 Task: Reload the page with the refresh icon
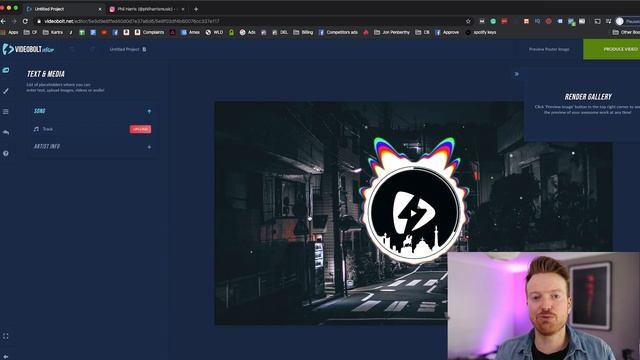tap(25, 21)
